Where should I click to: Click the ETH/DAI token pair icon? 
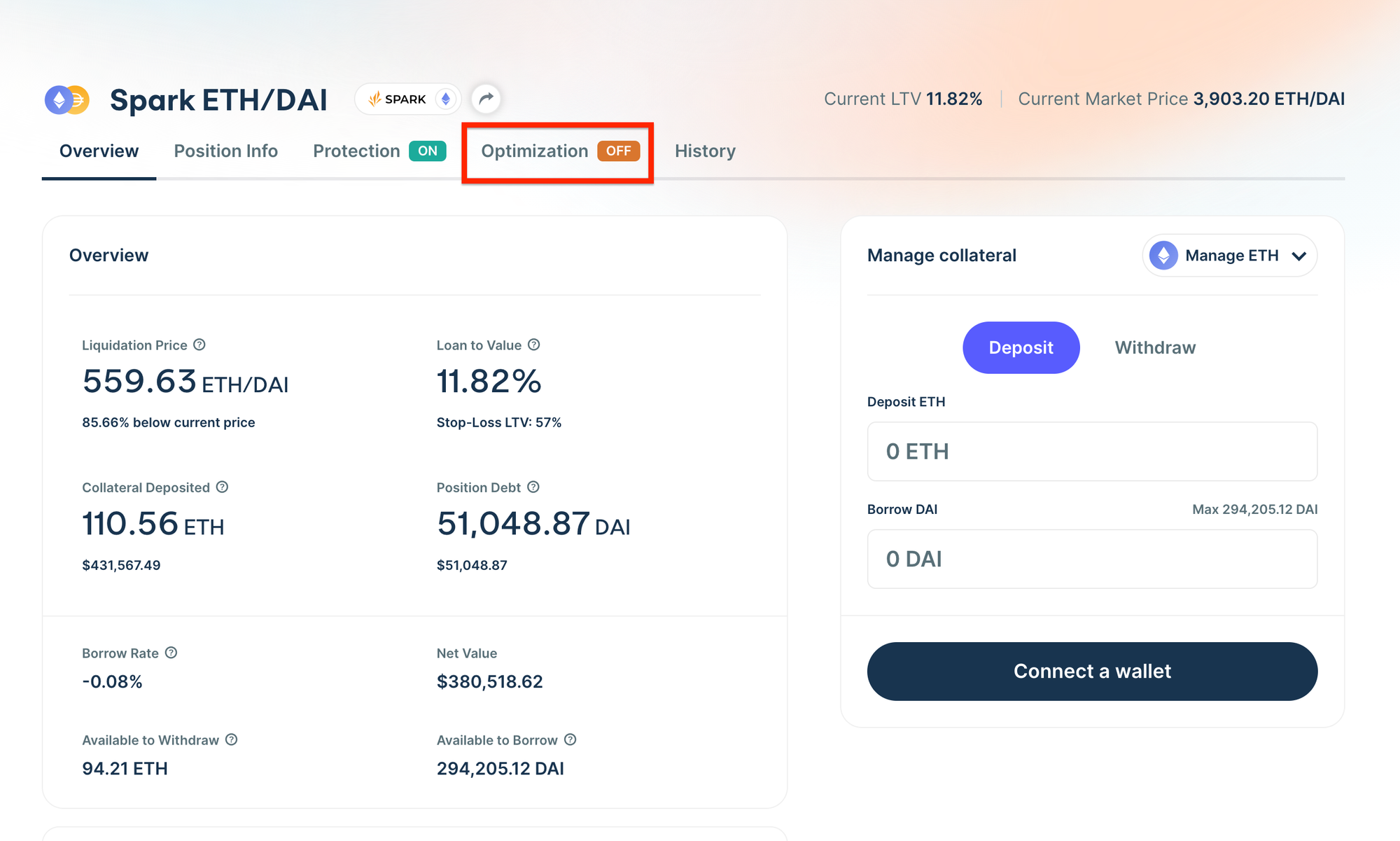point(67,100)
